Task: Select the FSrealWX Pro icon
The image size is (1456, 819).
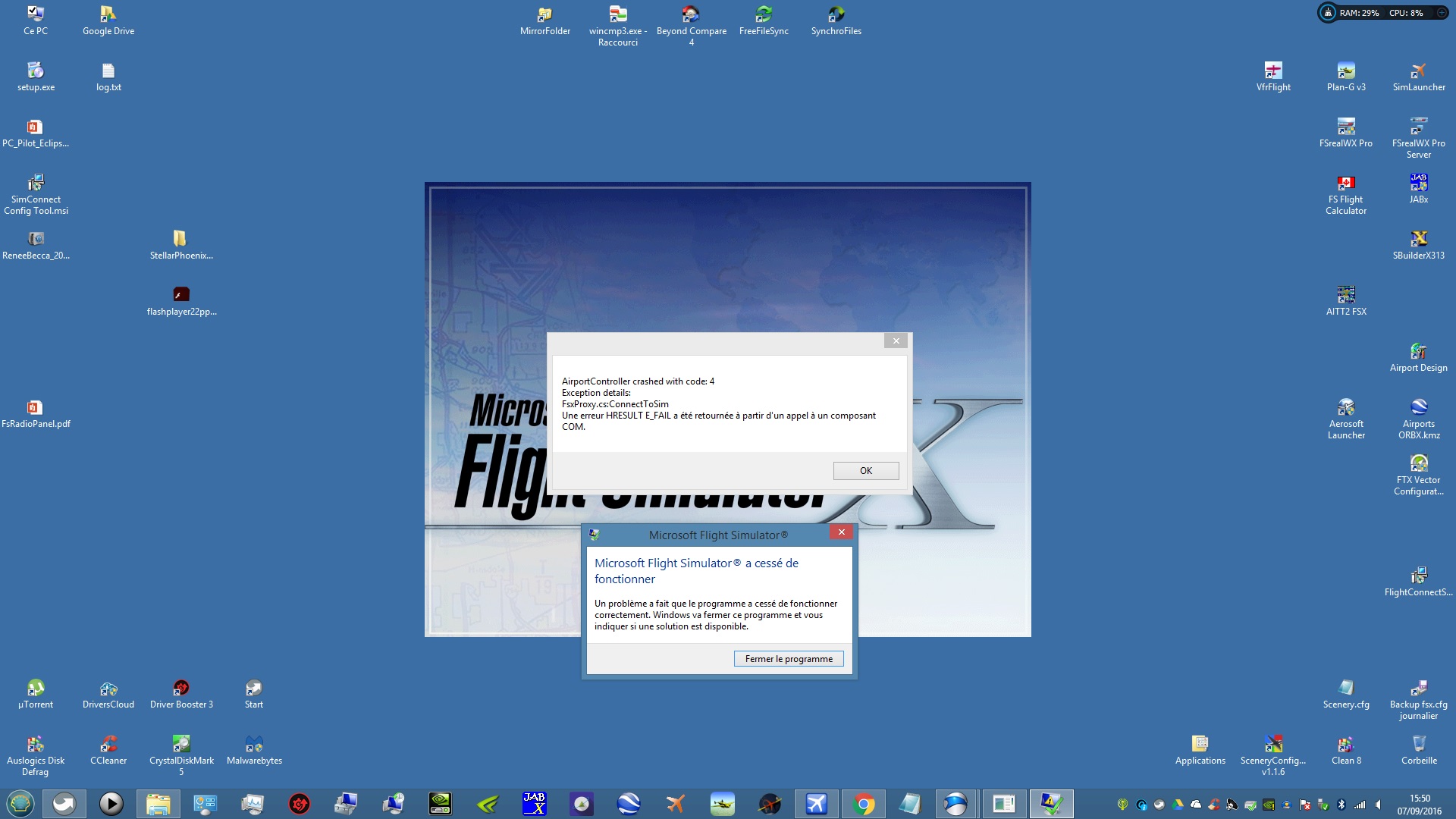Action: tap(1346, 133)
